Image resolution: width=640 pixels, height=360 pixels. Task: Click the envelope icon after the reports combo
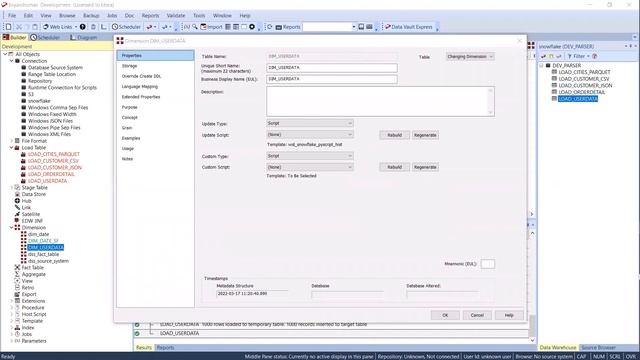click(369, 27)
